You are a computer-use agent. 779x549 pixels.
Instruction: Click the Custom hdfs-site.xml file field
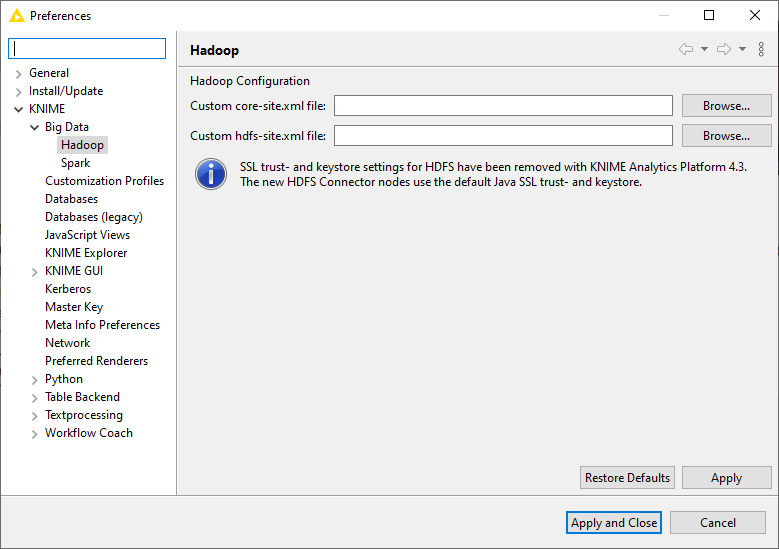(503, 136)
